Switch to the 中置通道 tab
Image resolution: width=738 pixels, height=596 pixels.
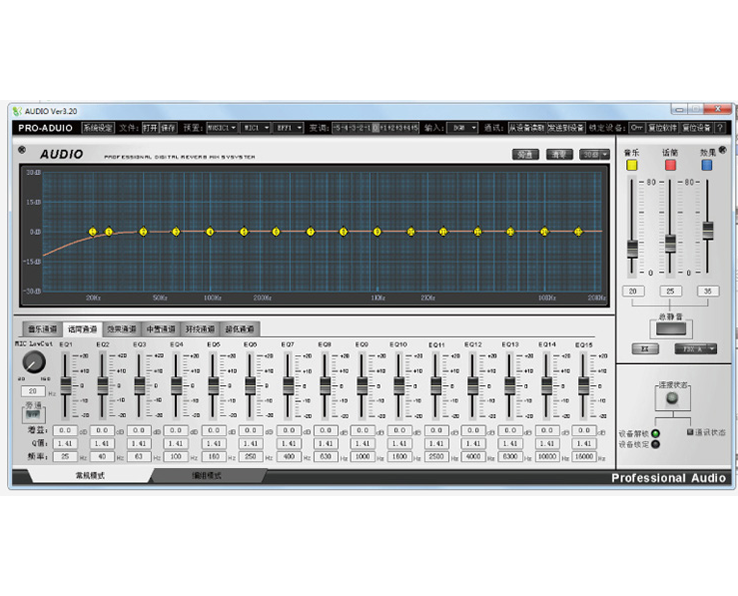(161, 329)
